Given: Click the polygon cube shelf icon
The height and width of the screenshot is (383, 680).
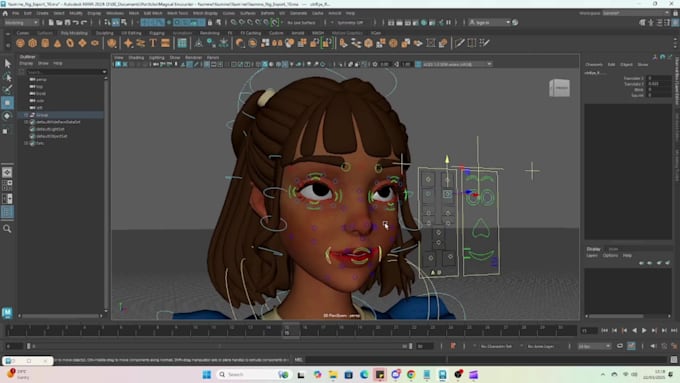Looking at the screenshot, I should pos(33,43).
